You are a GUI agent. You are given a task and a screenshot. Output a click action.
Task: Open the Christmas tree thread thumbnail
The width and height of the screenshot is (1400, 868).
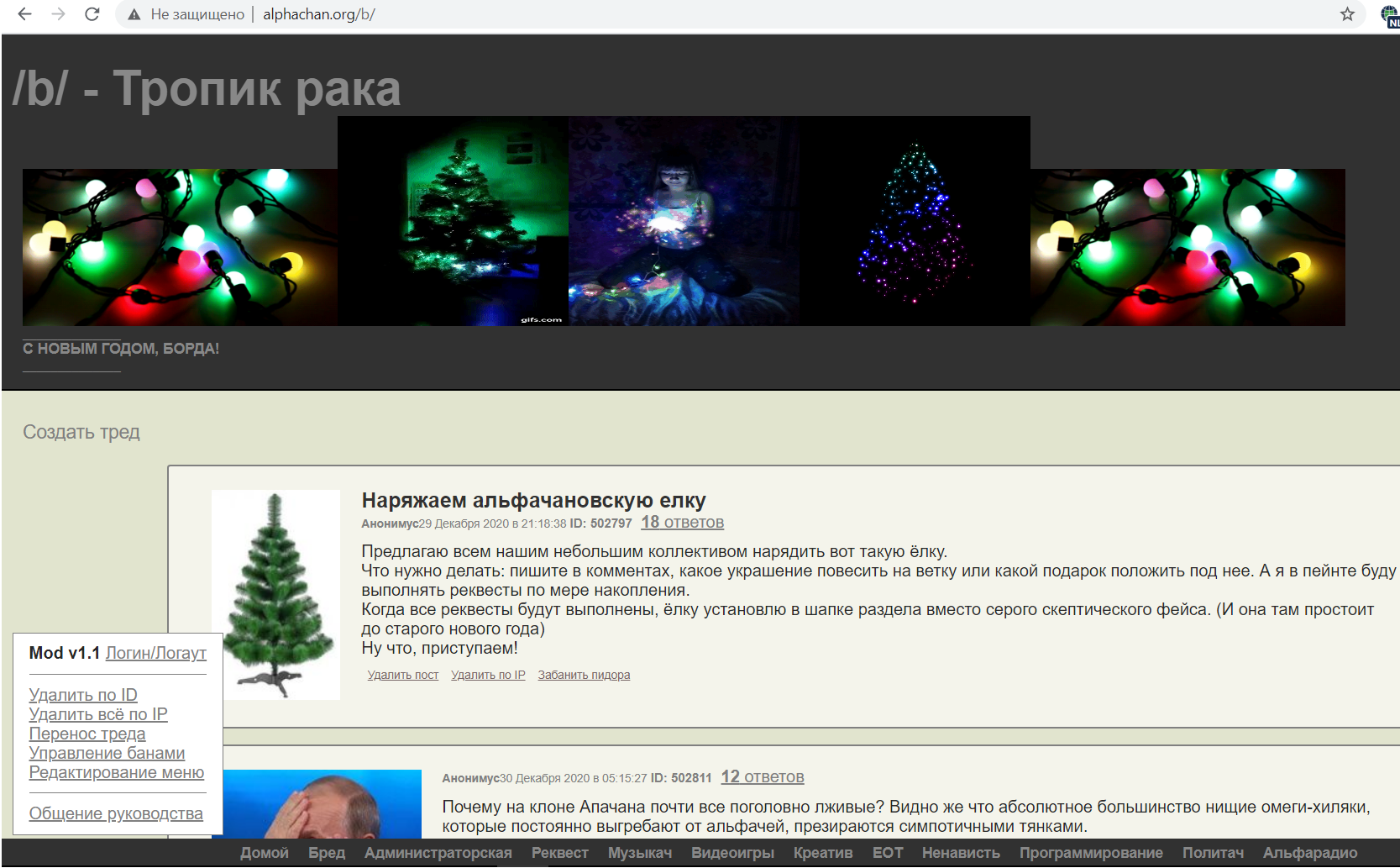(x=275, y=594)
